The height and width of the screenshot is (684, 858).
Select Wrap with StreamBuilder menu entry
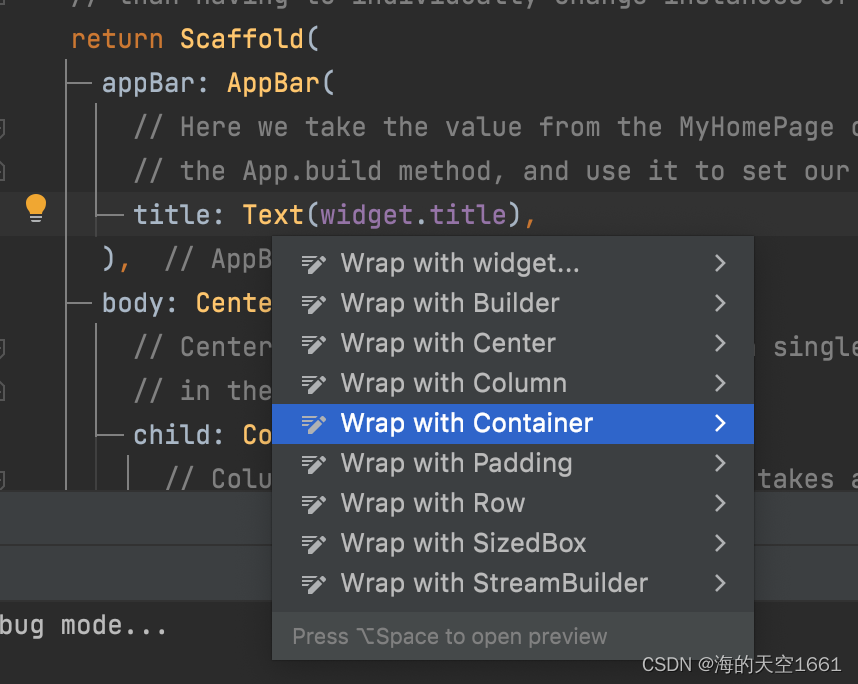click(494, 583)
